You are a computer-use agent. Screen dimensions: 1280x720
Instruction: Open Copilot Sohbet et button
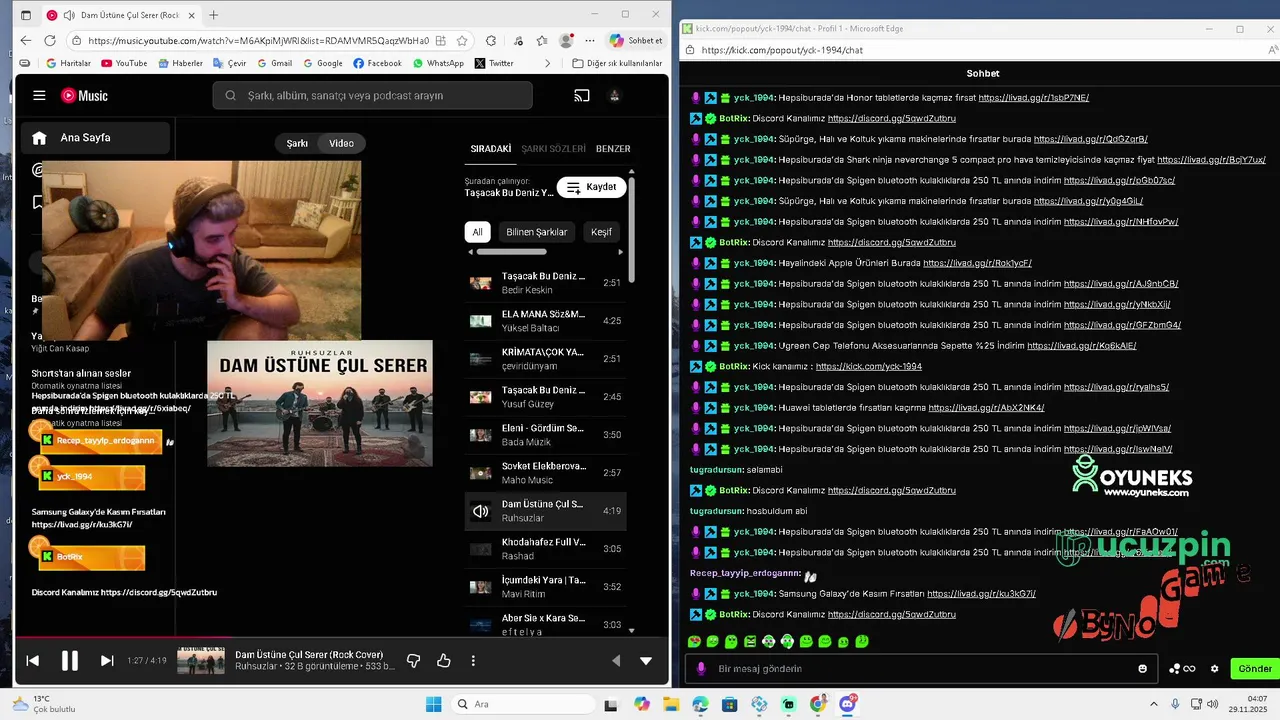click(x=636, y=41)
